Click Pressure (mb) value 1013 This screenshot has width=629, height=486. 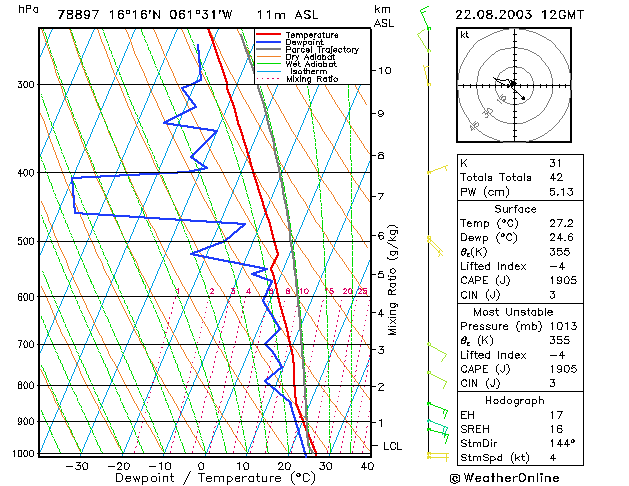tap(563, 326)
